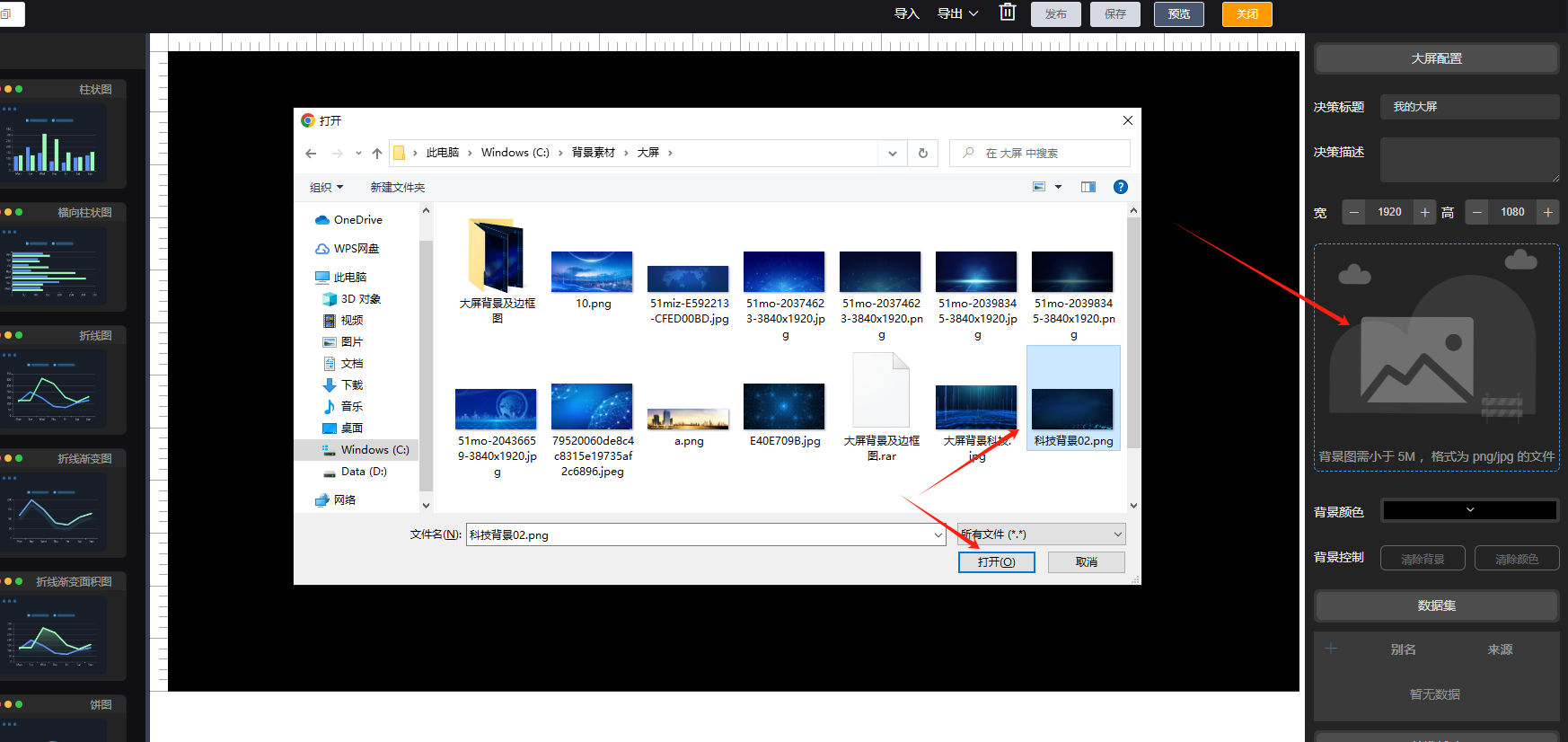Open the 组织 organize menu

pyautogui.click(x=326, y=187)
